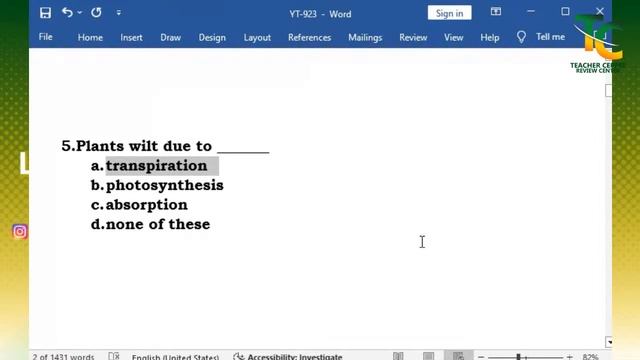Viewport: 640px width, 360px height.
Task: Click the Tell me lightbulb icon
Action: click(x=521, y=37)
